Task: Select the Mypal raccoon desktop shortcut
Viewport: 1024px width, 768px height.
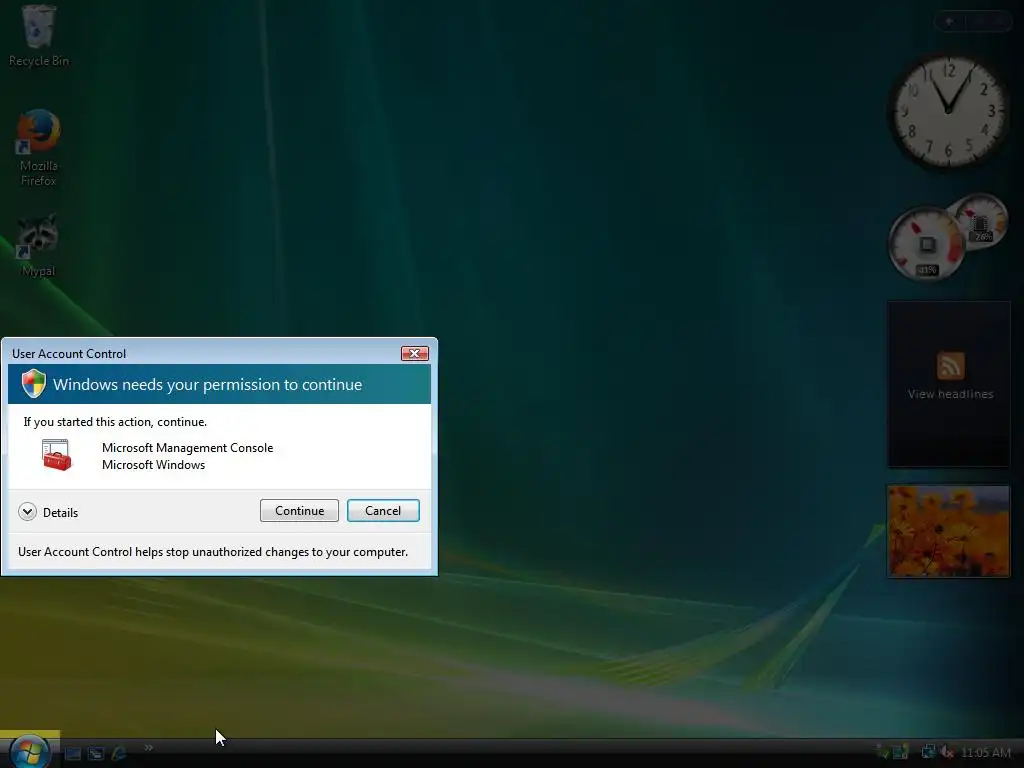Action: [38, 245]
